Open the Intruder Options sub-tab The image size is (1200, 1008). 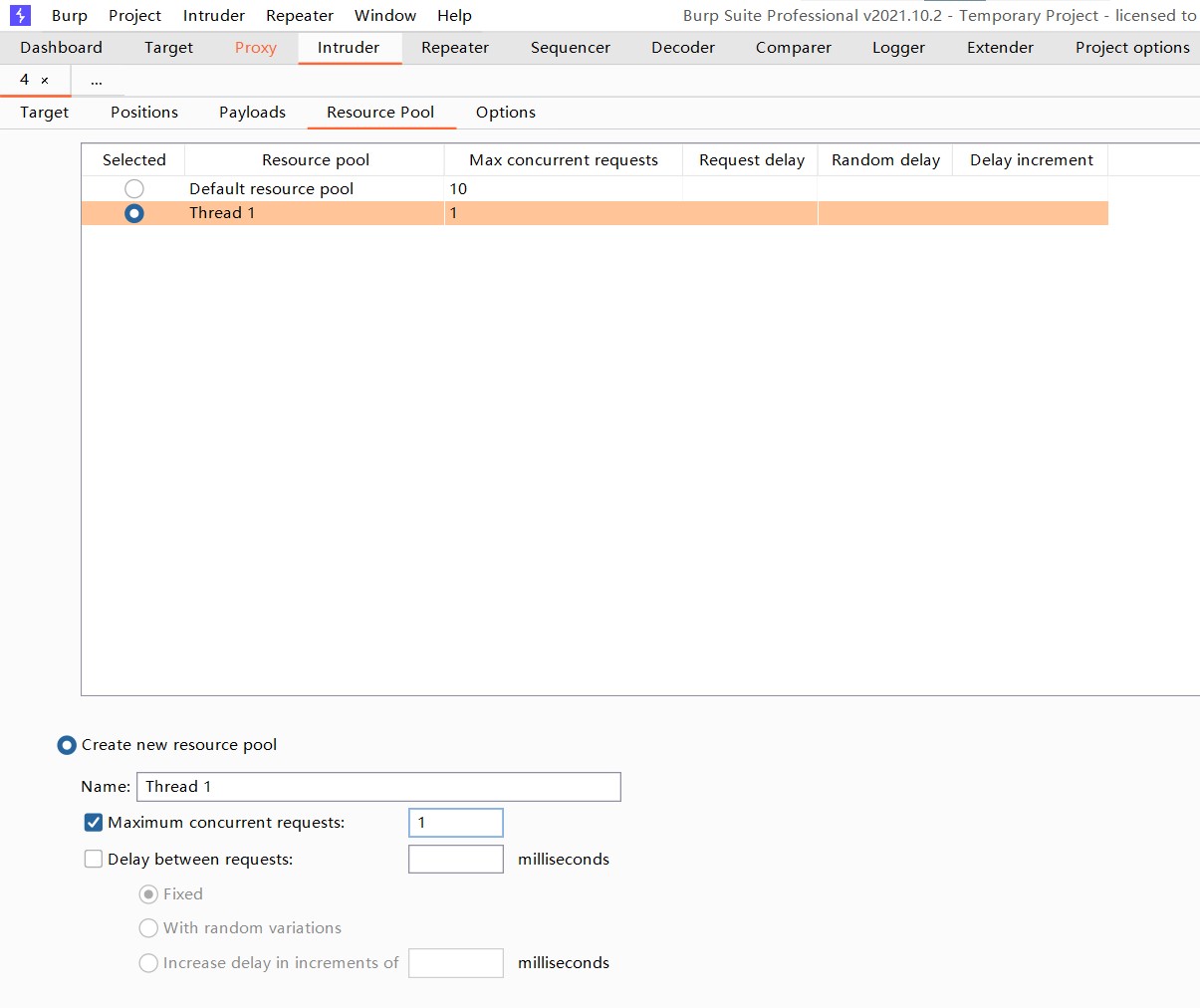tap(506, 113)
